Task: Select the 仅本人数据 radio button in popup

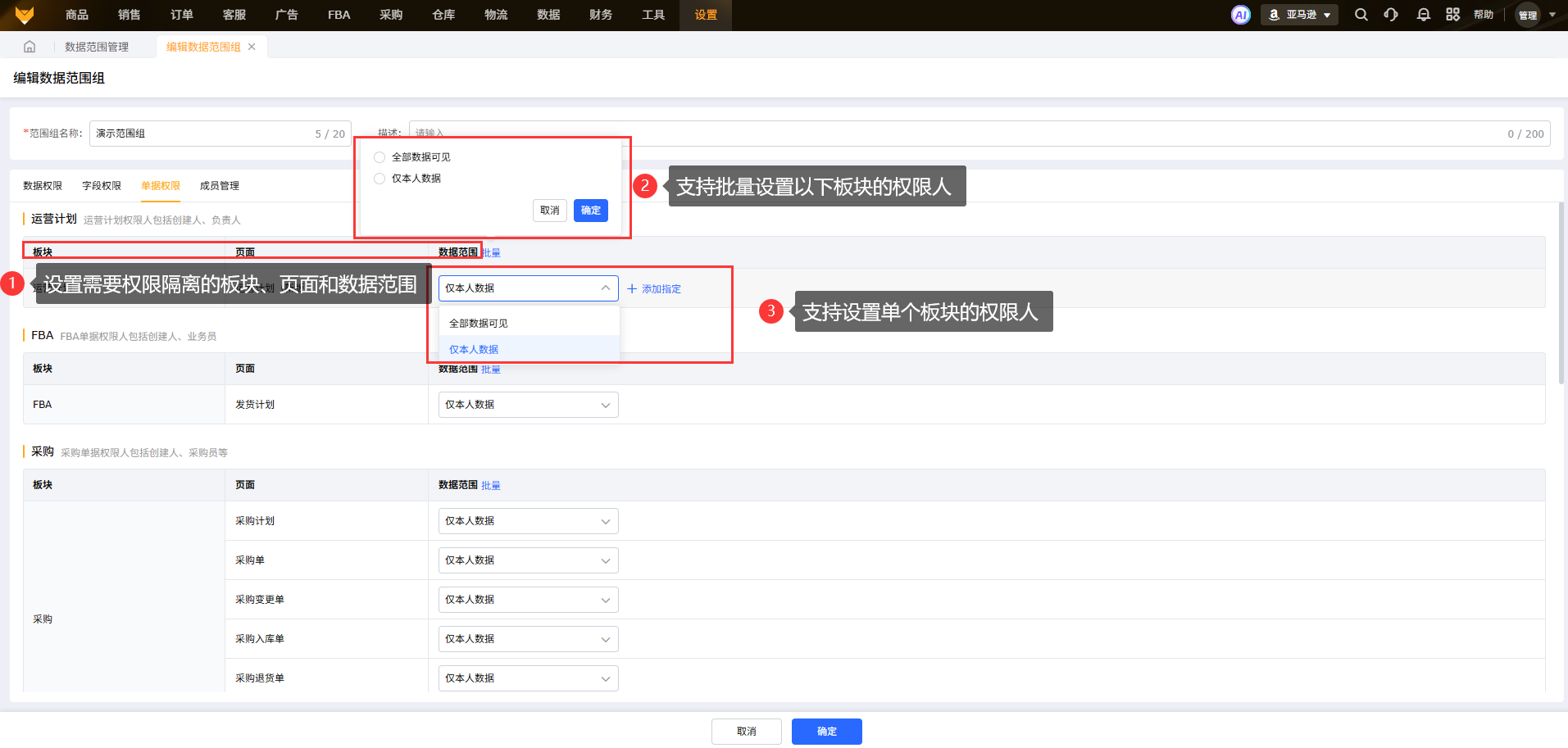Action: coord(380,179)
